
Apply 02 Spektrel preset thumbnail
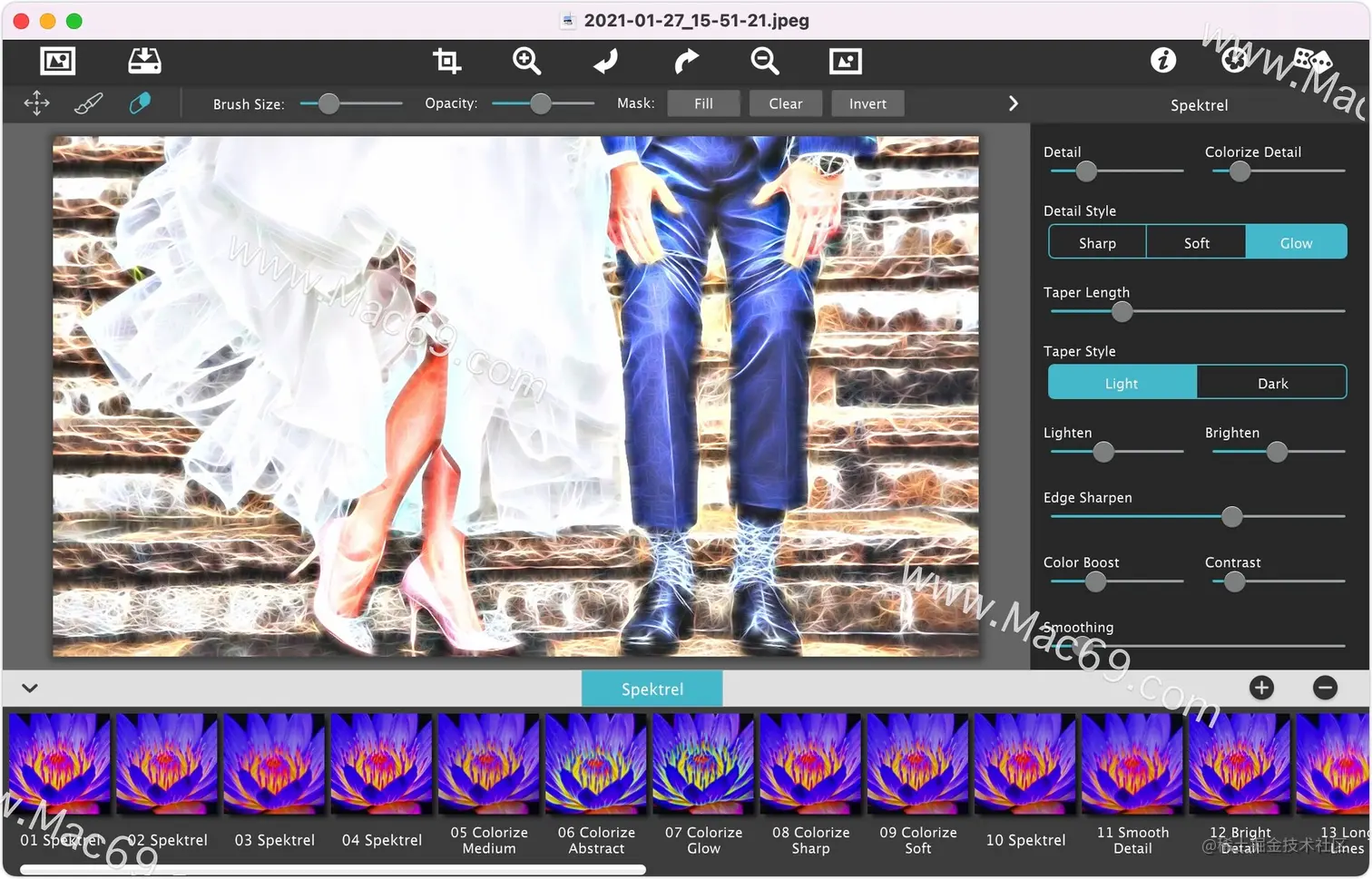tap(167, 764)
